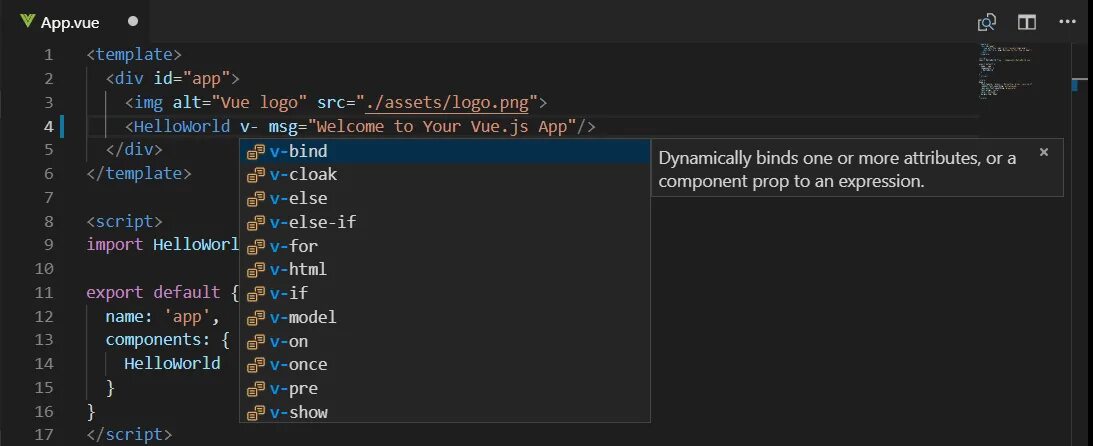
Task: Open the more actions ellipsis menu
Action: tap(1066, 22)
